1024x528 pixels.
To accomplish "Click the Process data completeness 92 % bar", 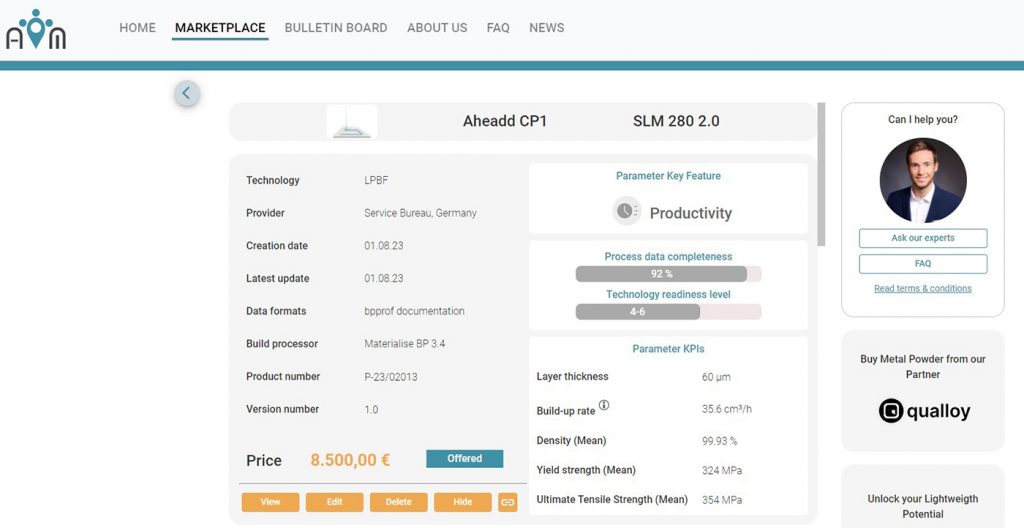I will click(x=668, y=274).
